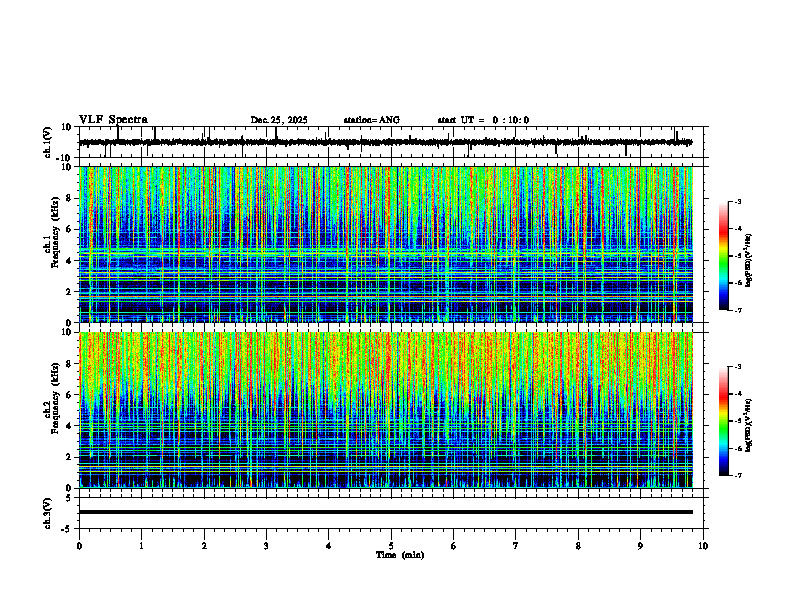
Task: Click inside the ch.1 frequency spectrogram
Action: click(x=386, y=244)
